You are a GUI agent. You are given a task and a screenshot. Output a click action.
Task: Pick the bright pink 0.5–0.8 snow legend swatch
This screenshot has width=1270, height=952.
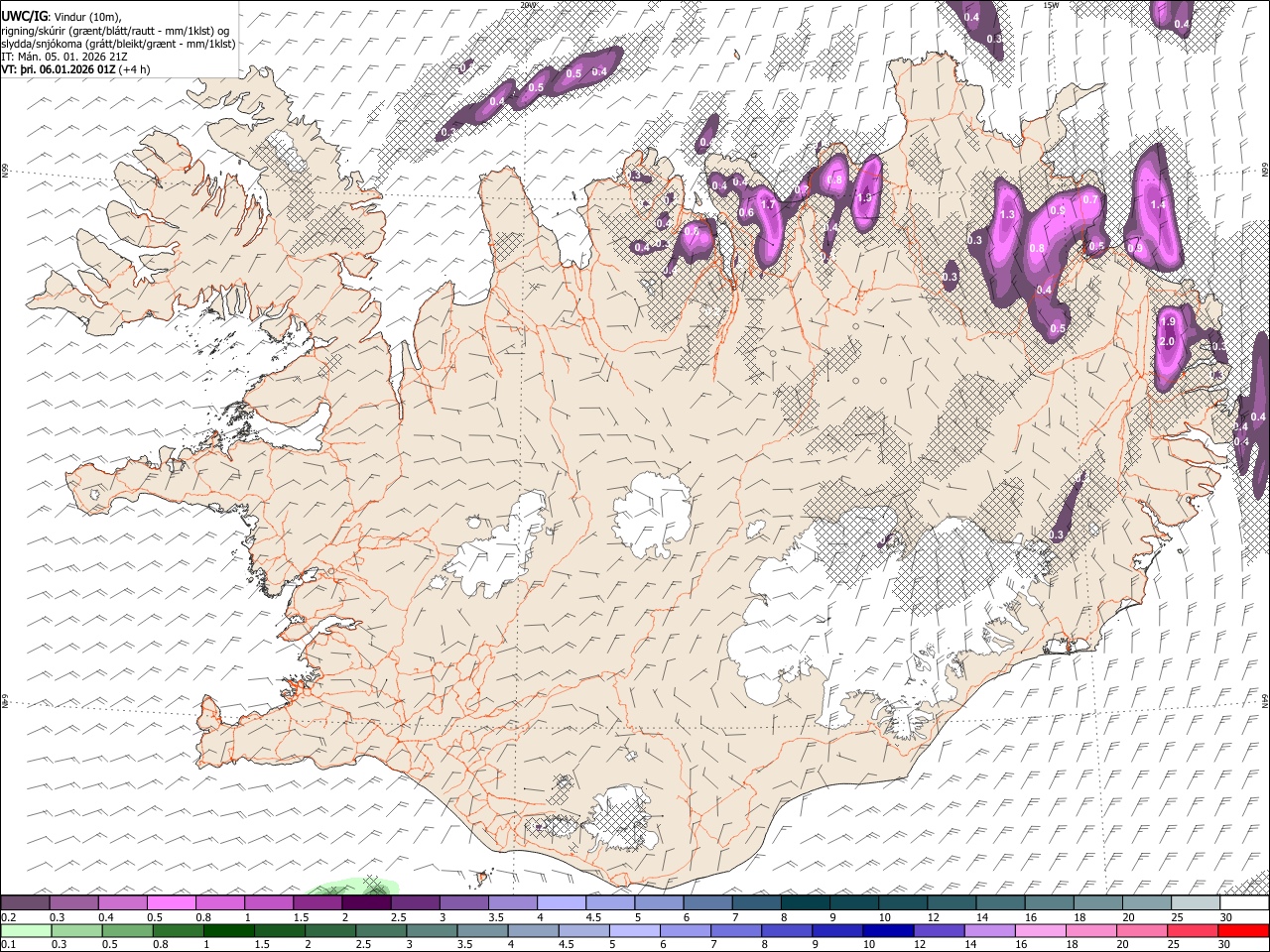171,903
